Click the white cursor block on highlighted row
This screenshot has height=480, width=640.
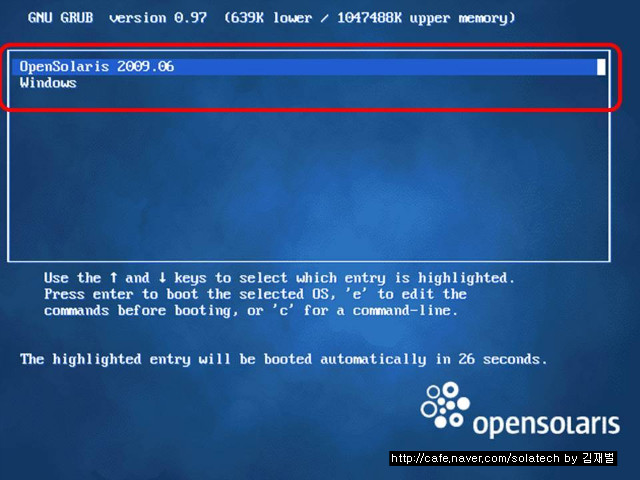click(601, 67)
